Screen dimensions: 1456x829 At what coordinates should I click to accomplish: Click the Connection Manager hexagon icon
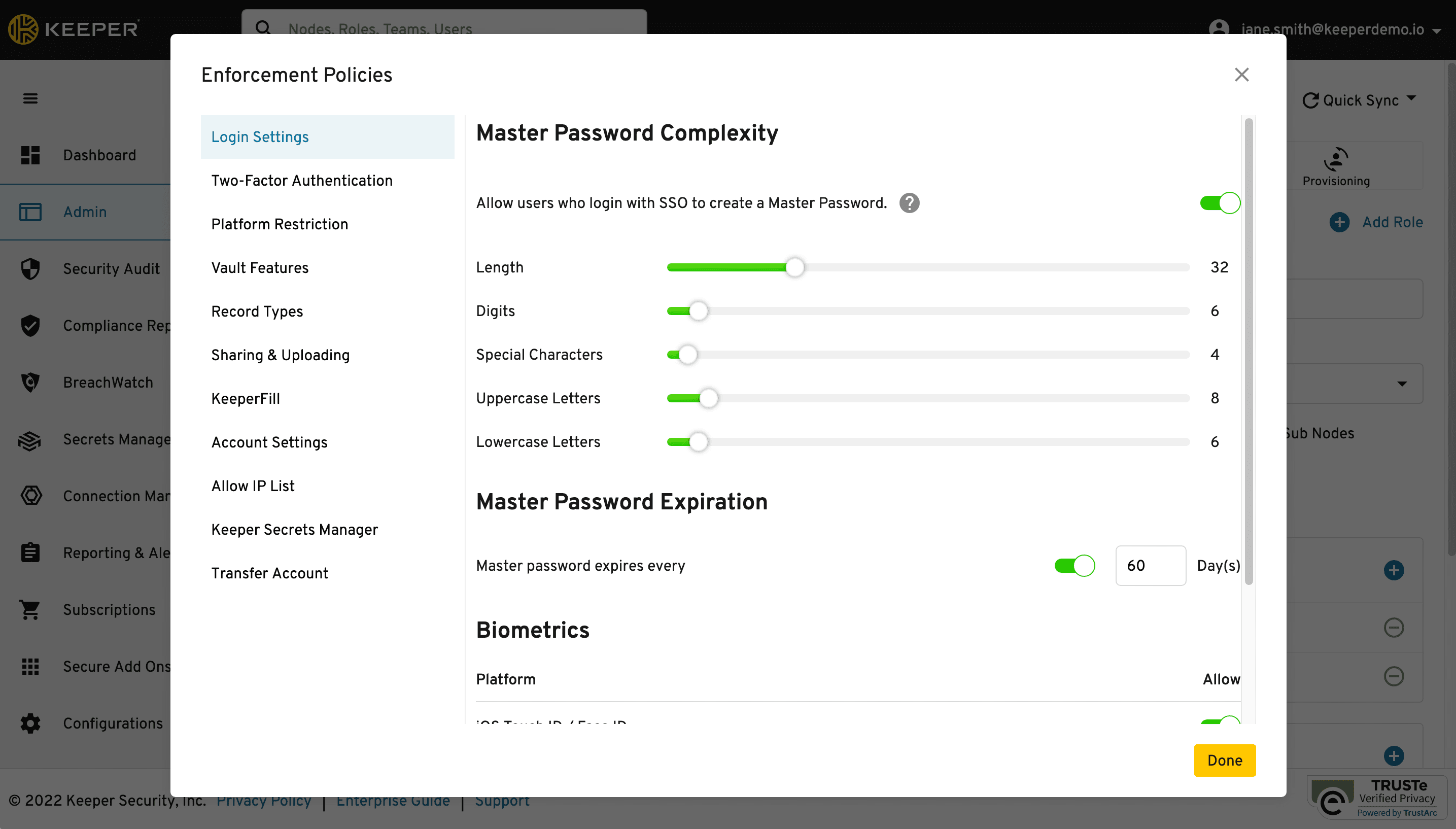tap(31, 495)
